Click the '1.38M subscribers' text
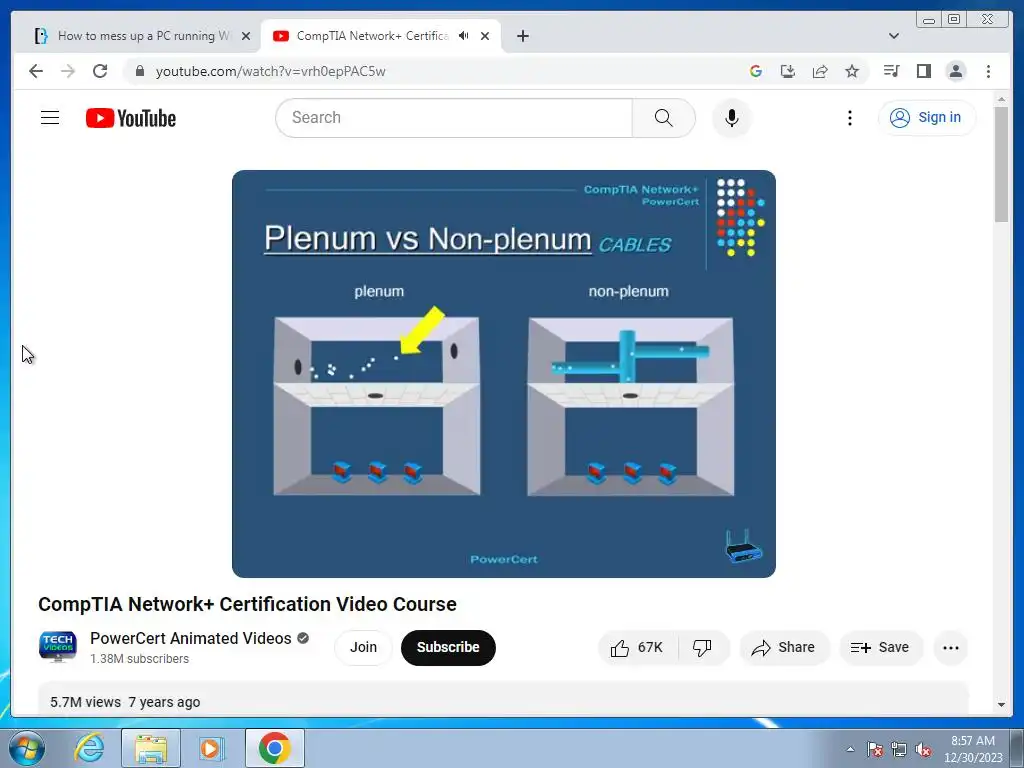Screen dimensions: 1024x768 [x=140, y=659]
